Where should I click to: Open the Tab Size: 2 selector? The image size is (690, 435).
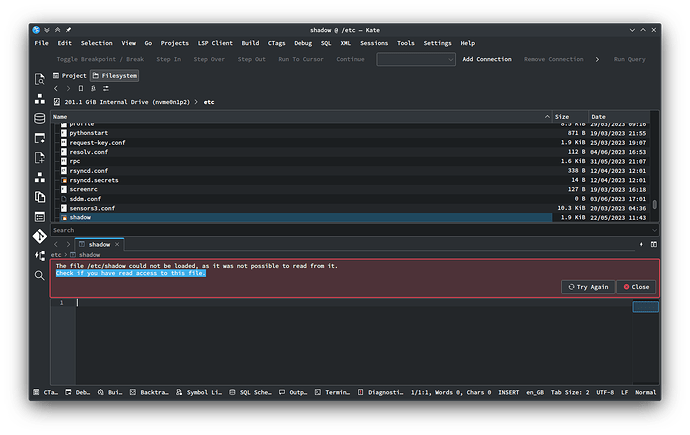[570, 392]
